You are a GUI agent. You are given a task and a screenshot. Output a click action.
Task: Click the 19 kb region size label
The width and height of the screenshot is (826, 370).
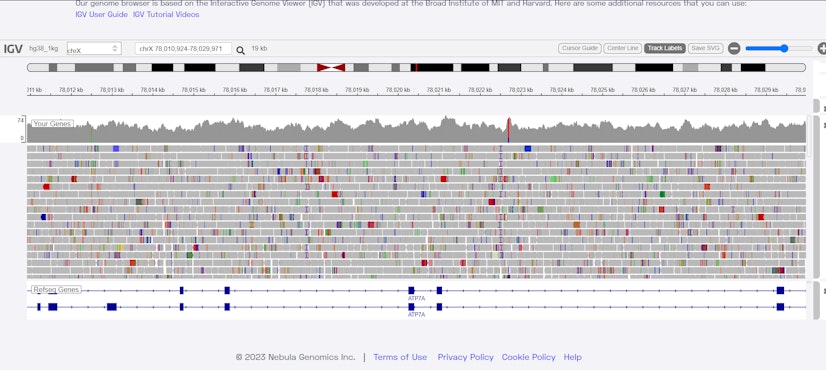point(259,48)
